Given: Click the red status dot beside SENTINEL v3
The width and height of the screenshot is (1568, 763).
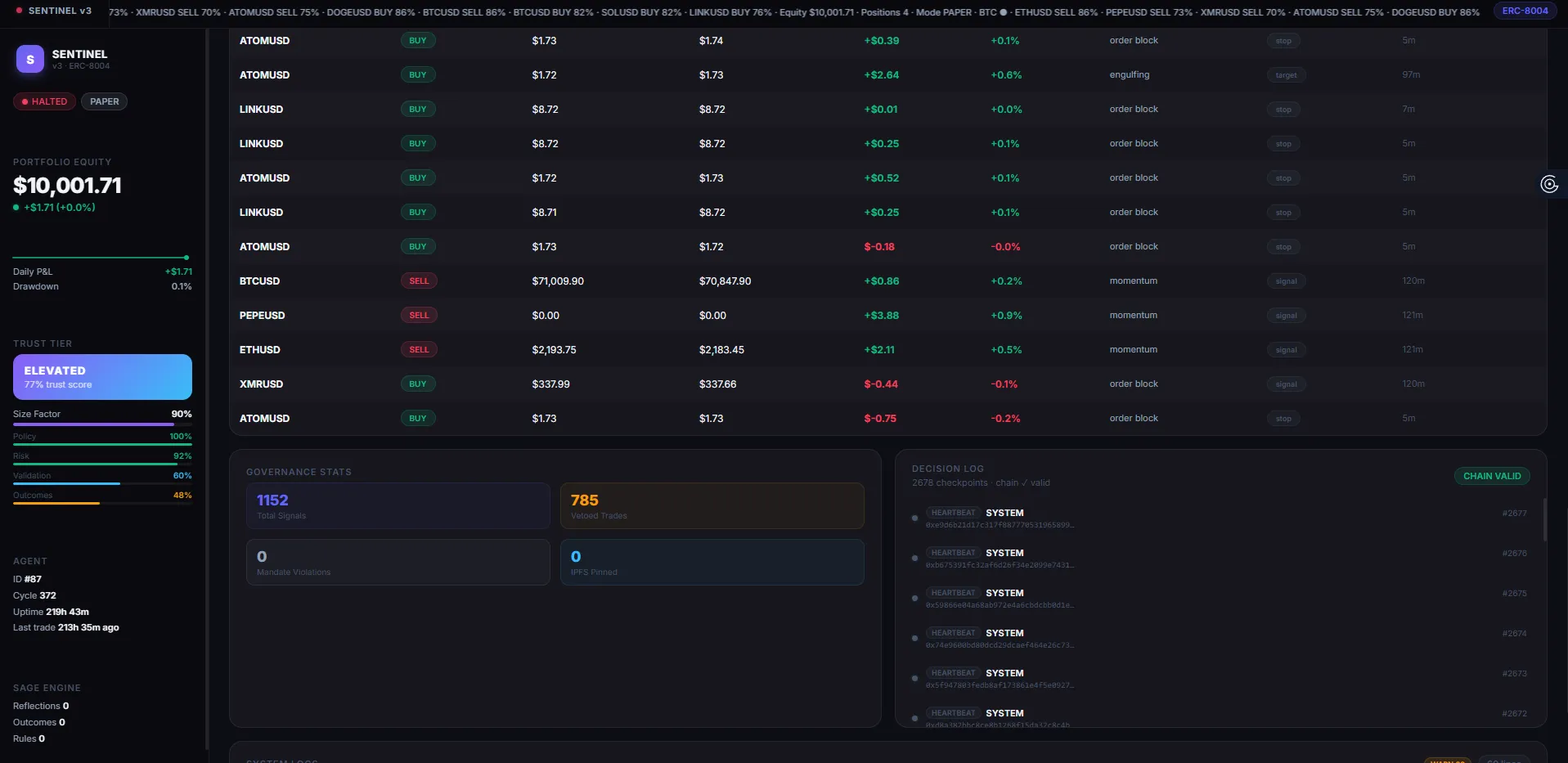Looking at the screenshot, I should click(x=18, y=11).
